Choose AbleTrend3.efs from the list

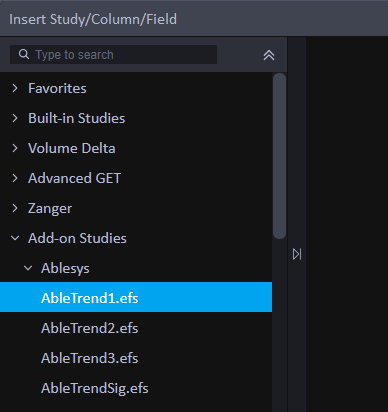(x=136, y=358)
